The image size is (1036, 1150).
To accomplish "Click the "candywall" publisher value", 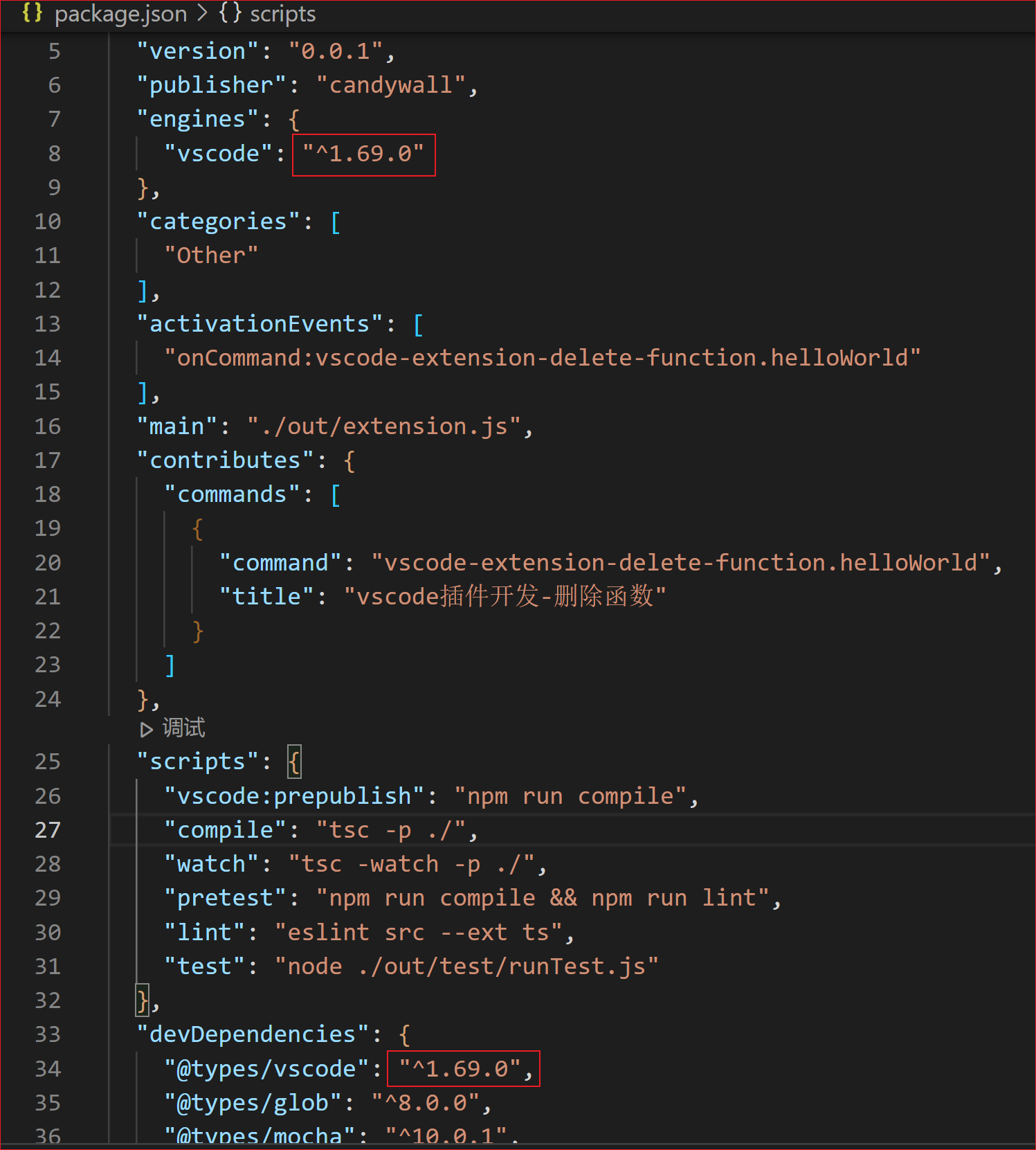I will pyautogui.click(x=391, y=85).
